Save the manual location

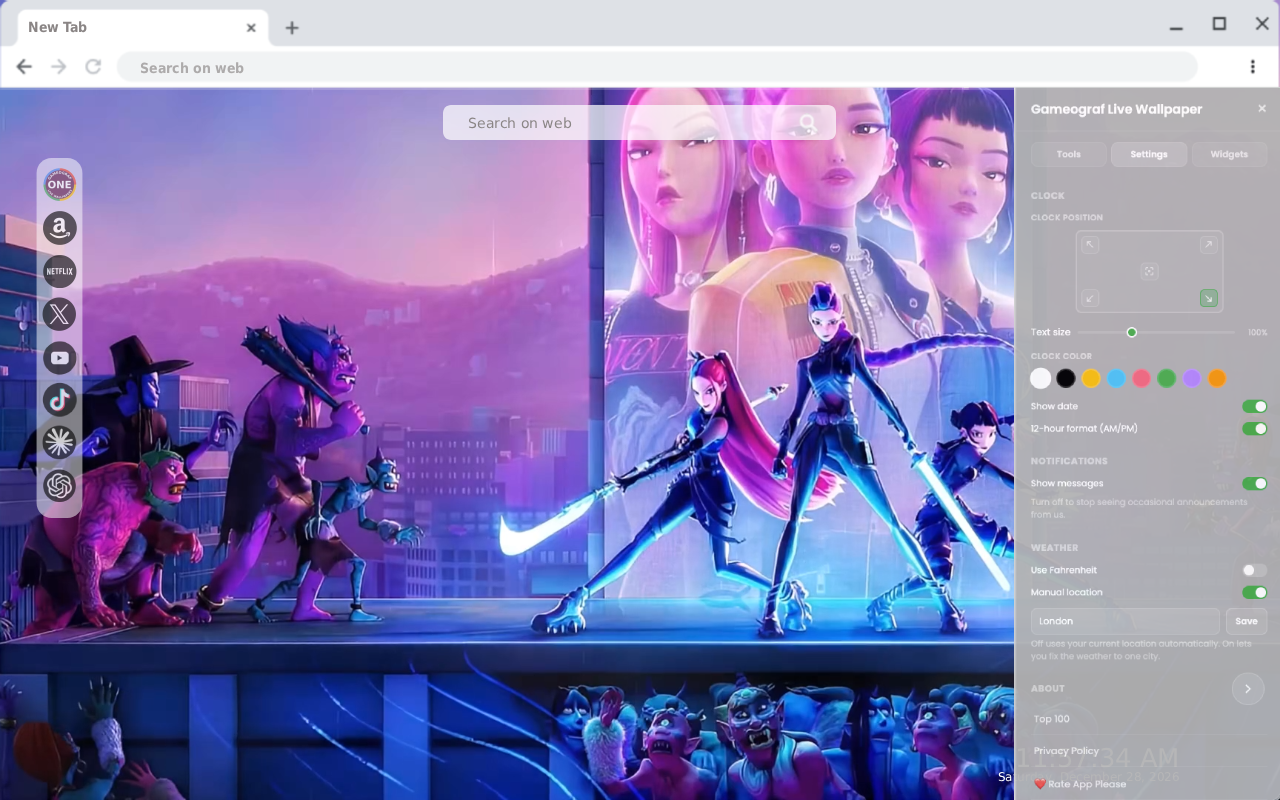tap(1246, 621)
